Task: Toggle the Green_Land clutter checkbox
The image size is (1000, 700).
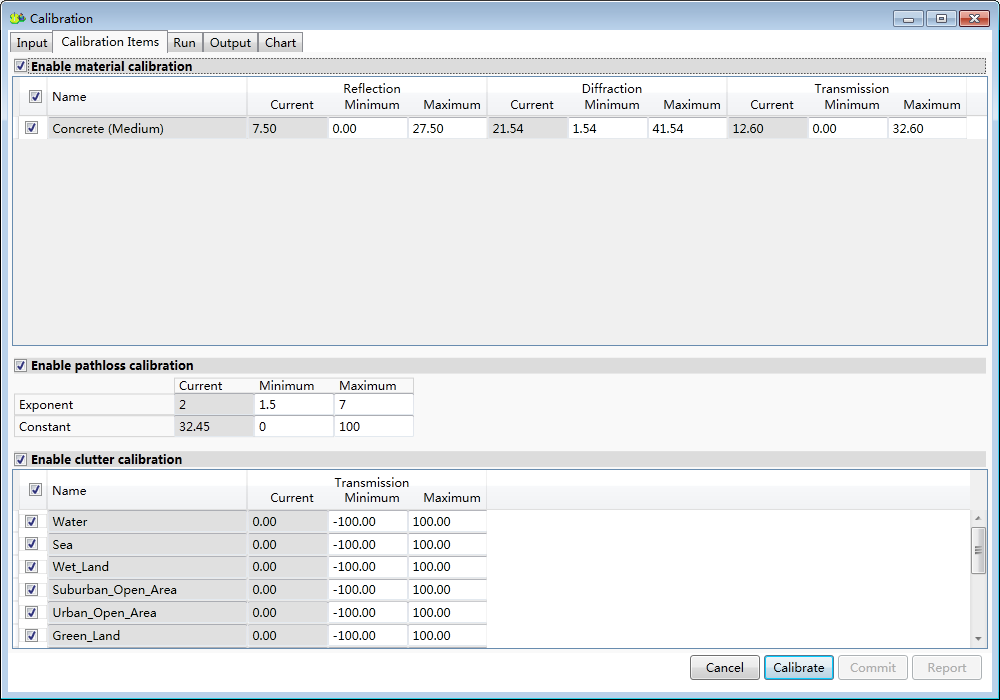Action: tap(32, 635)
